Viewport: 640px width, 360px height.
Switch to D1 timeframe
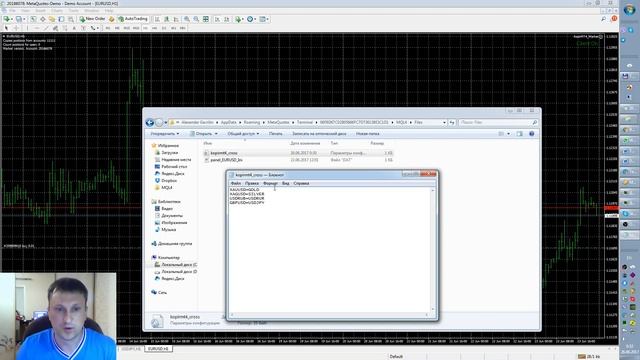[164, 28]
